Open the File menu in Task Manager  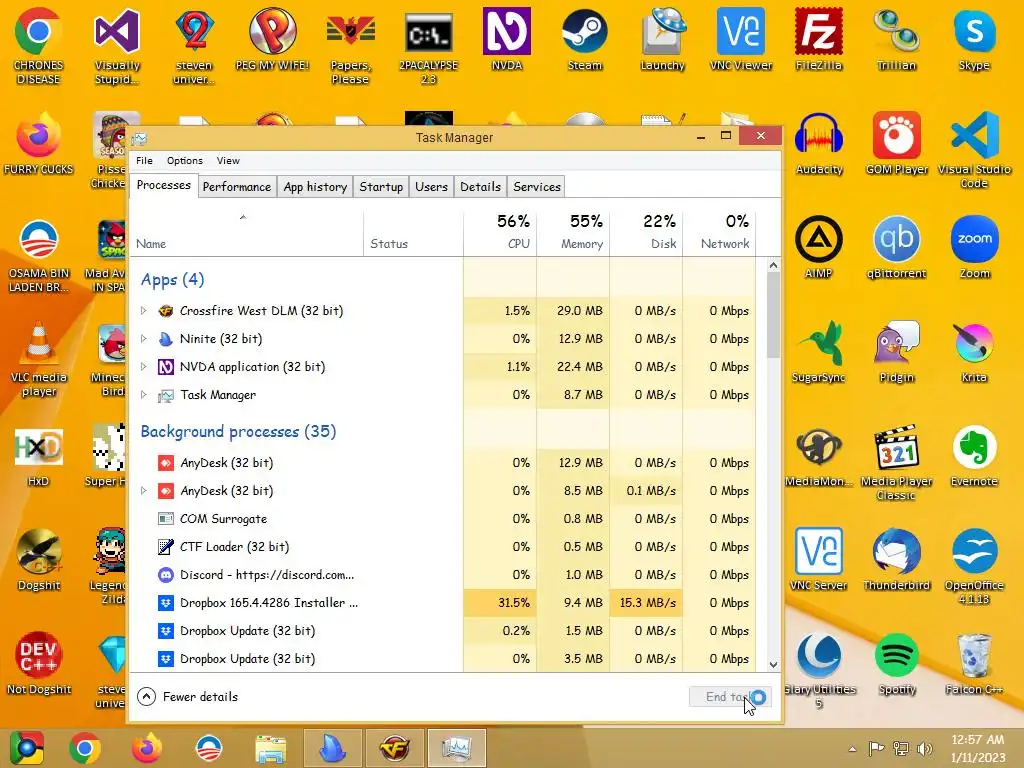144,161
